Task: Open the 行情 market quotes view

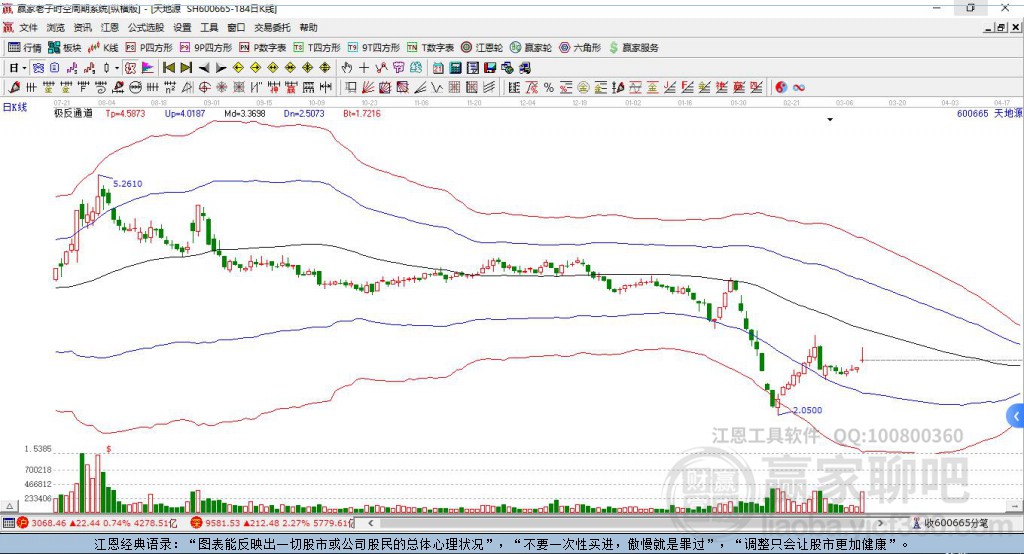Action: click(x=24, y=48)
